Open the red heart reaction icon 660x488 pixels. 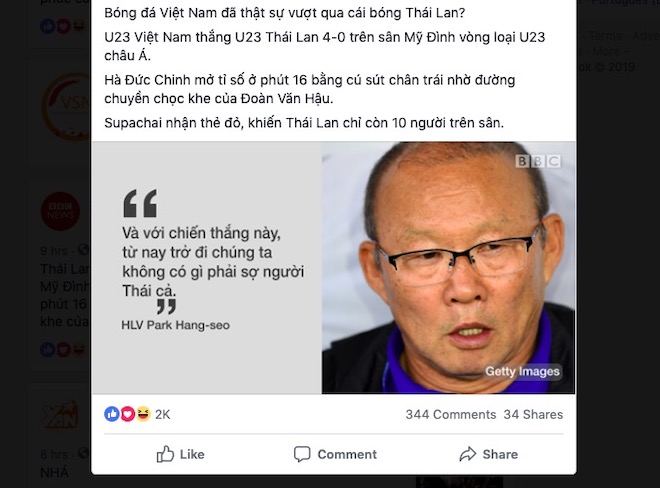(x=128, y=414)
